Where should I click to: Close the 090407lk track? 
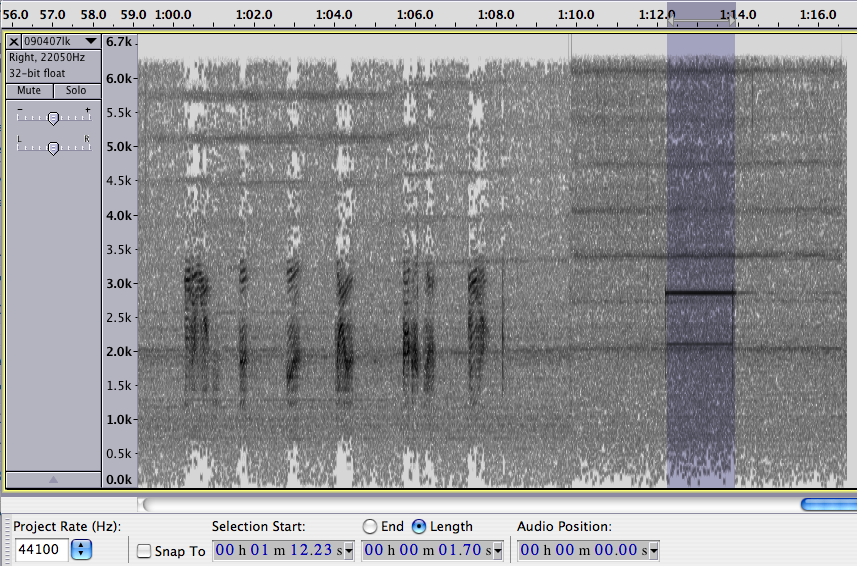(x=13, y=41)
